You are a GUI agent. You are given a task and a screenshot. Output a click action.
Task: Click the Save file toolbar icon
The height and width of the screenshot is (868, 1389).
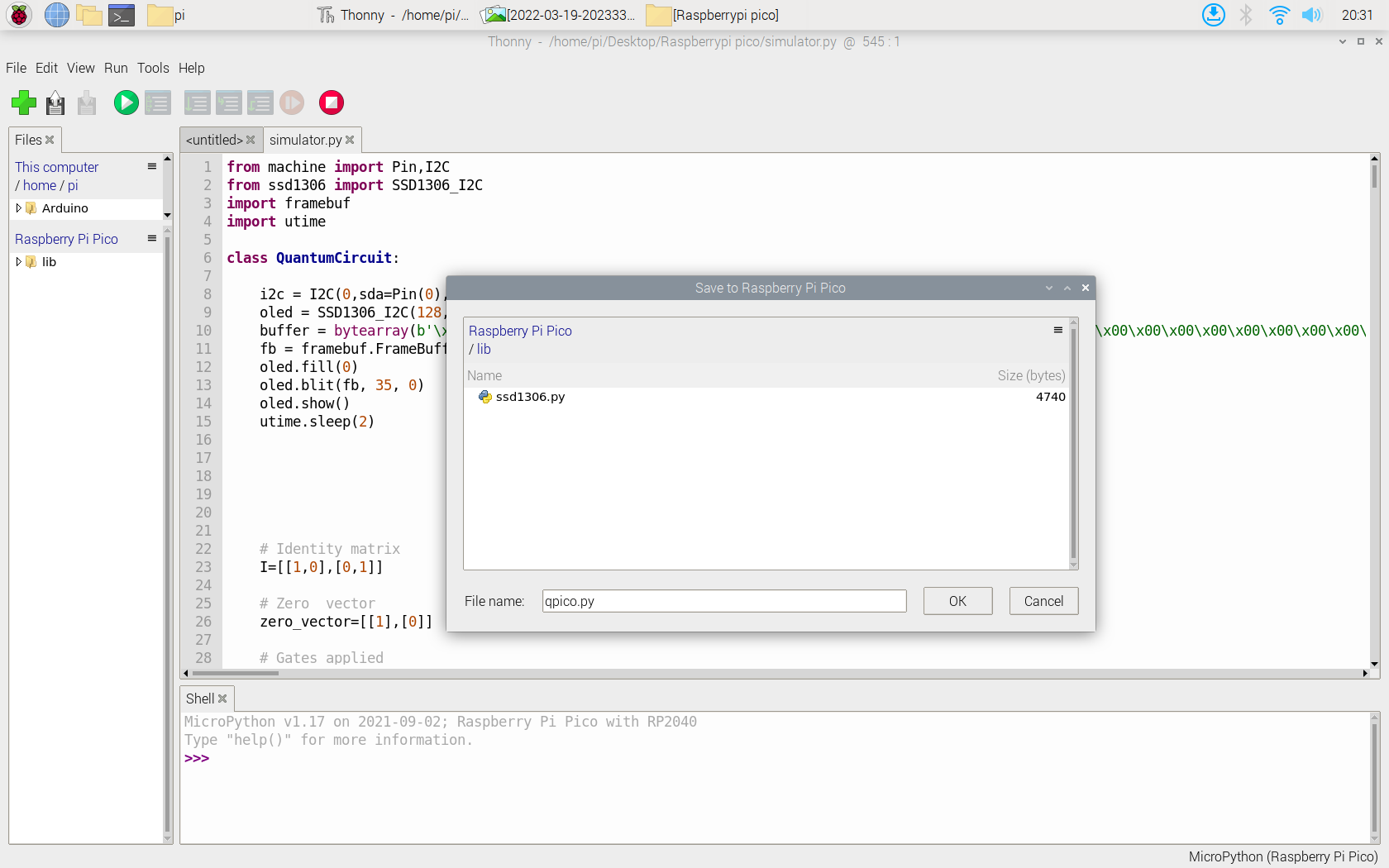pyautogui.click(x=87, y=103)
